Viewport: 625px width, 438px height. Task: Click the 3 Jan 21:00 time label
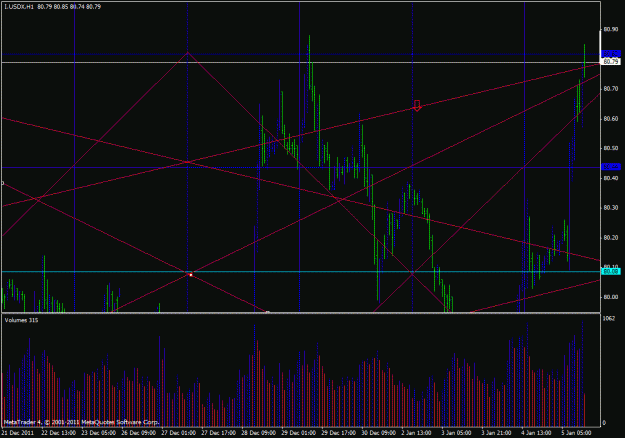(x=496, y=433)
